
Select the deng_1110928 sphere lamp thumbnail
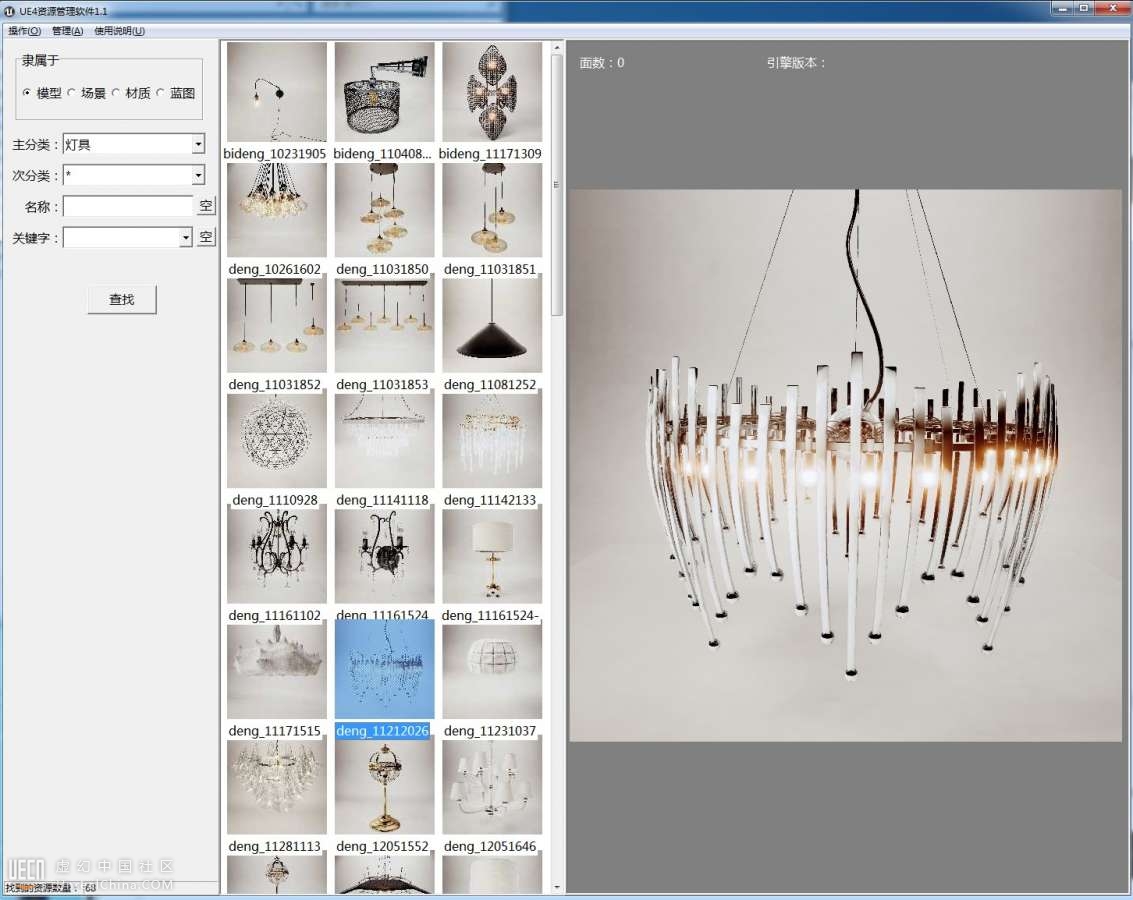coord(276,441)
